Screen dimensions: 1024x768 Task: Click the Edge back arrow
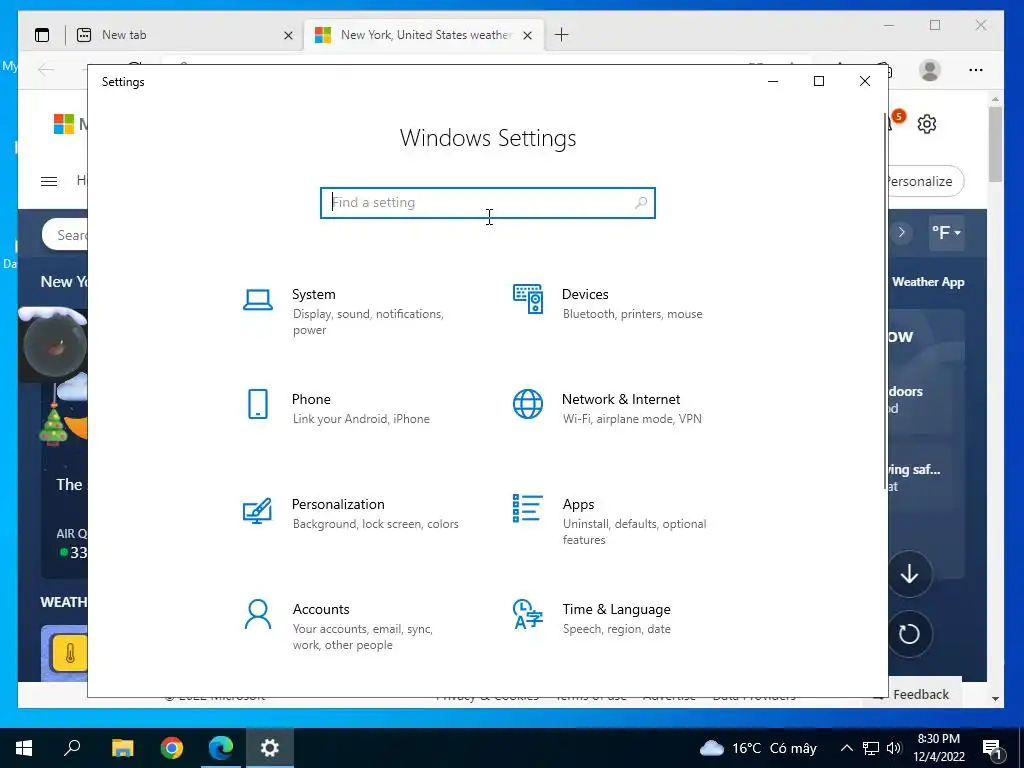(46, 70)
